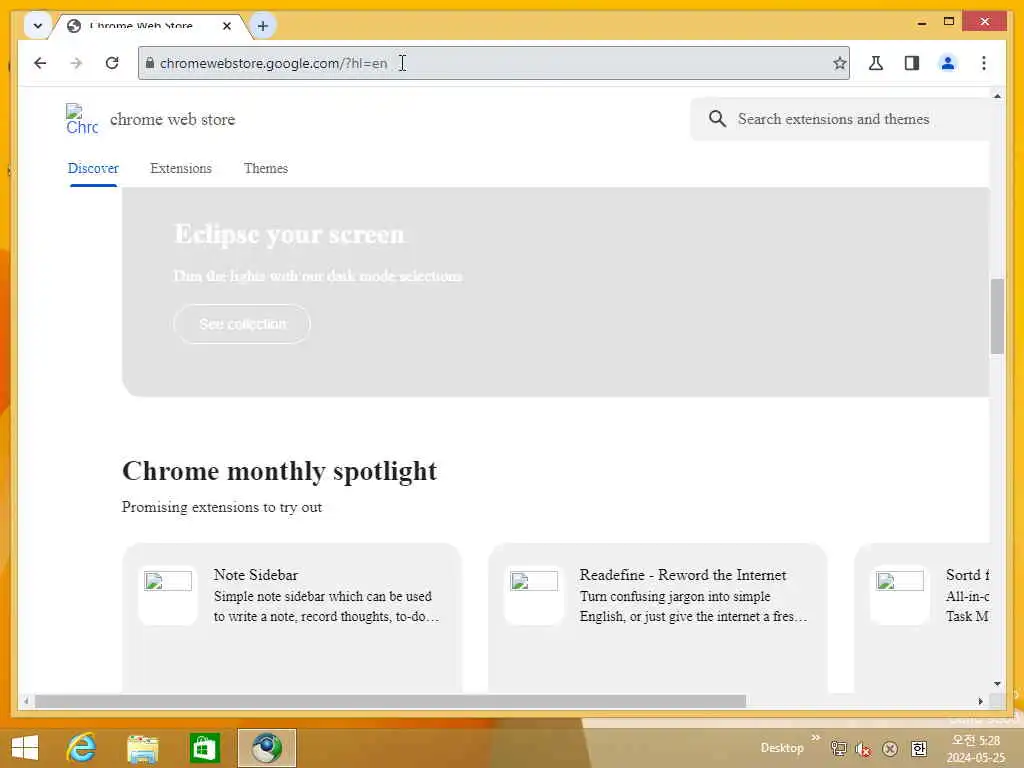
Task: Click the muted volume tray icon
Action: tap(863, 749)
